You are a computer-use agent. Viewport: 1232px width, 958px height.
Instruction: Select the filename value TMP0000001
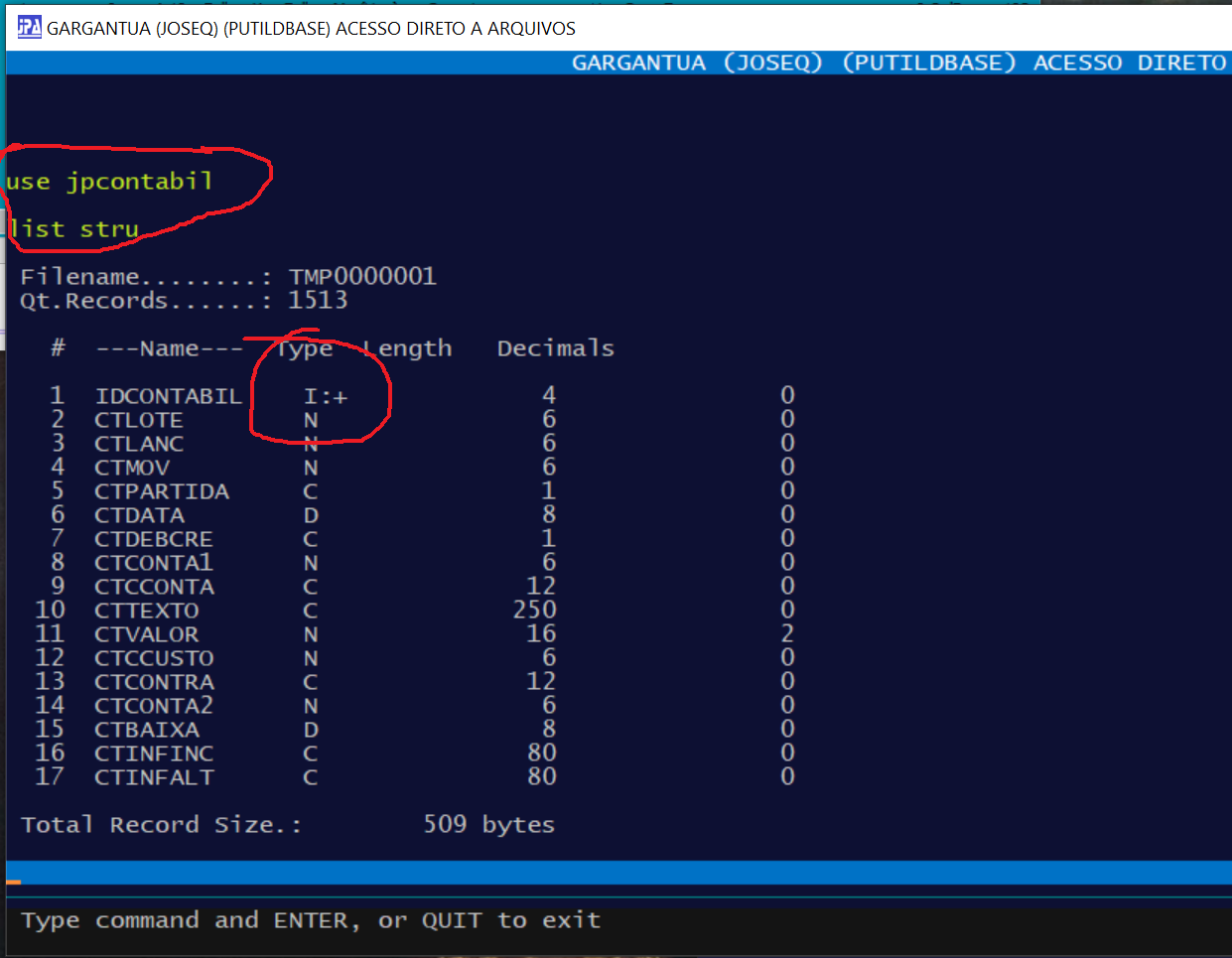click(362, 276)
